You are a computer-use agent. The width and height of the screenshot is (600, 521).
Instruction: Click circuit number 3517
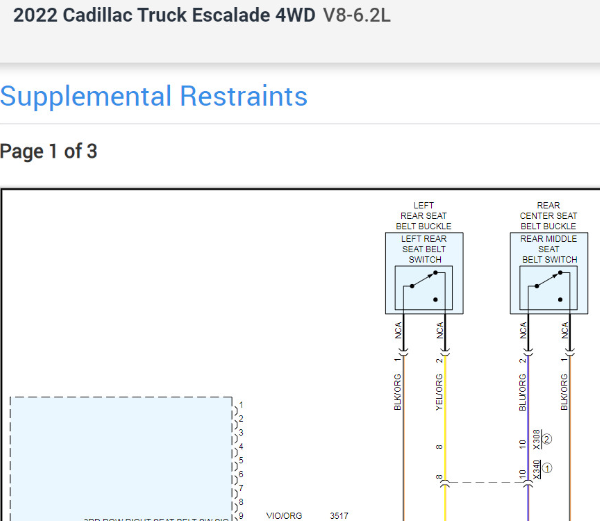339,516
